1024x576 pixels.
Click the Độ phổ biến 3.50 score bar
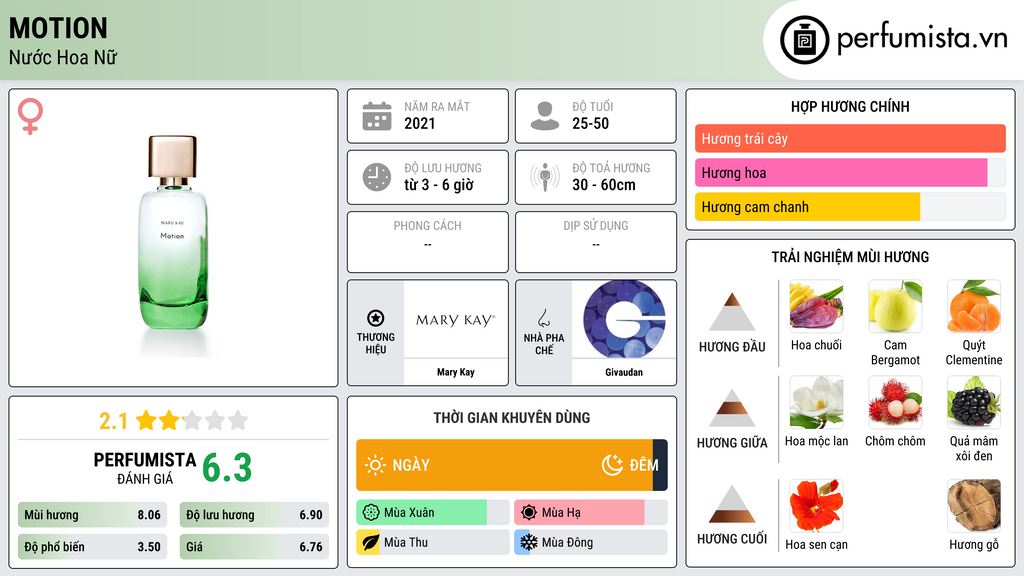[x=92, y=547]
